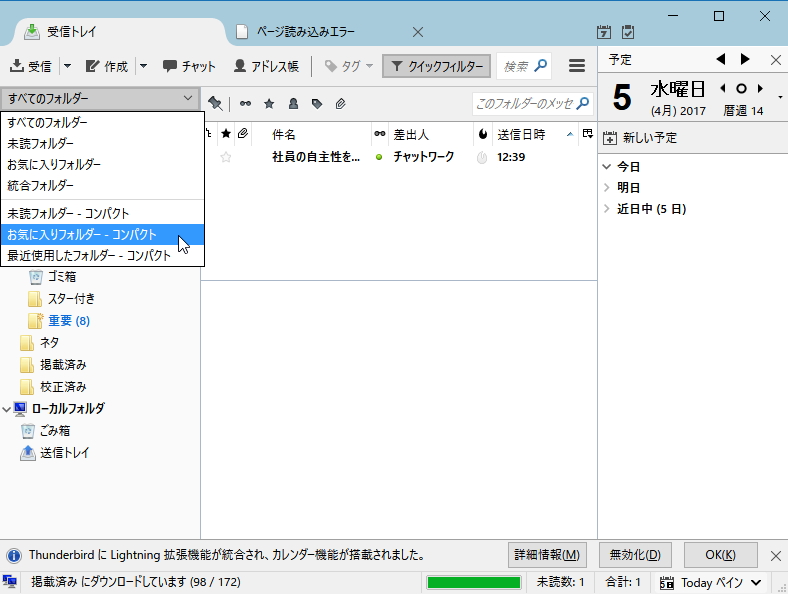Click 新しい予定 to add event
This screenshot has width=788, height=594.
pyautogui.click(x=640, y=138)
